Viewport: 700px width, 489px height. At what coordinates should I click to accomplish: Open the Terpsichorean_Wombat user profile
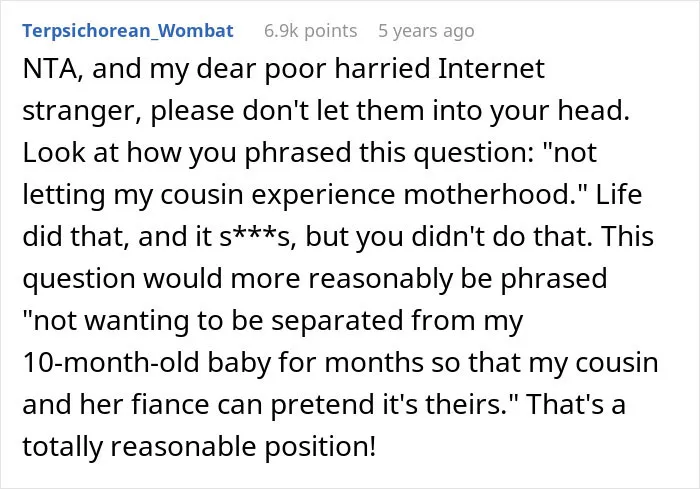[x=128, y=31]
